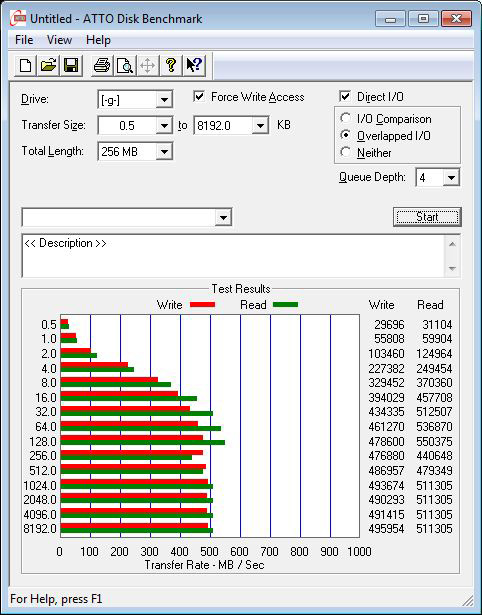The image size is (482, 615).
Task: Click inside the Description text box
Action: pyautogui.click(x=233, y=256)
